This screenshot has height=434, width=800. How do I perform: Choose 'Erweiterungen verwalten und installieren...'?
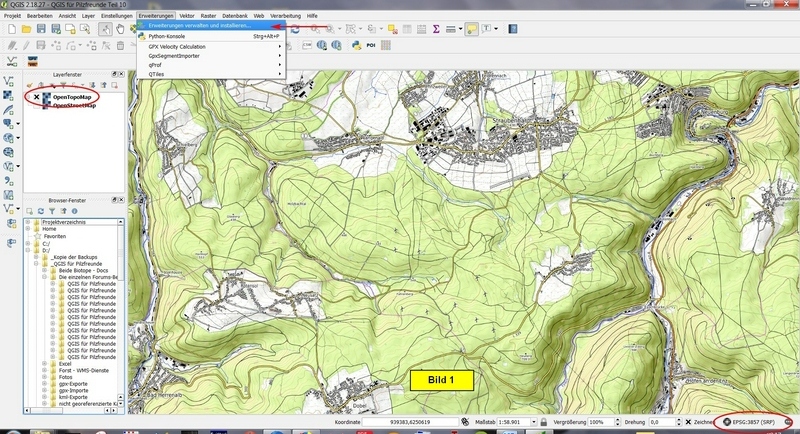(x=199, y=26)
